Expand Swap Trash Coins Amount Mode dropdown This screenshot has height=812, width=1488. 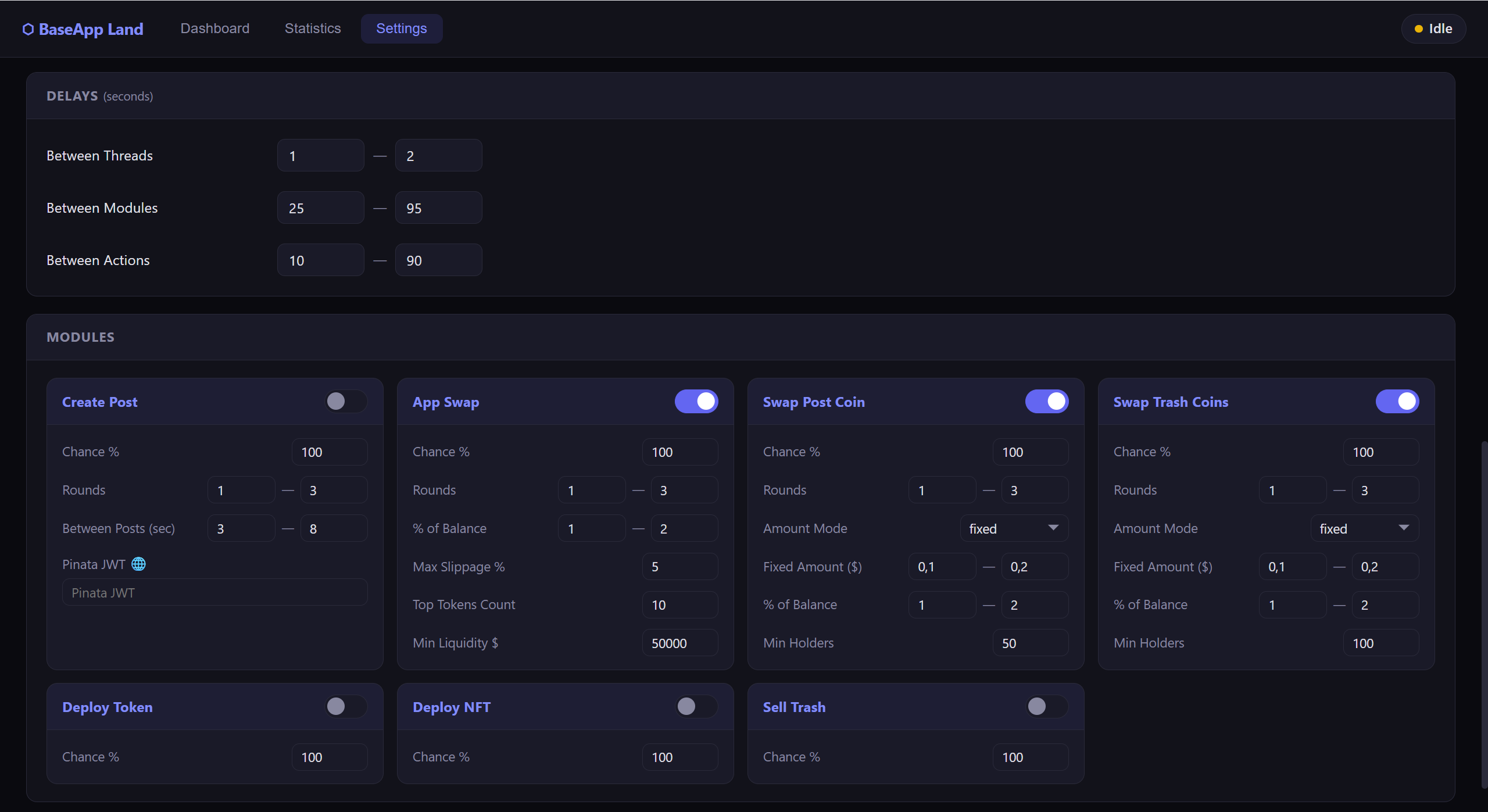[1365, 529]
